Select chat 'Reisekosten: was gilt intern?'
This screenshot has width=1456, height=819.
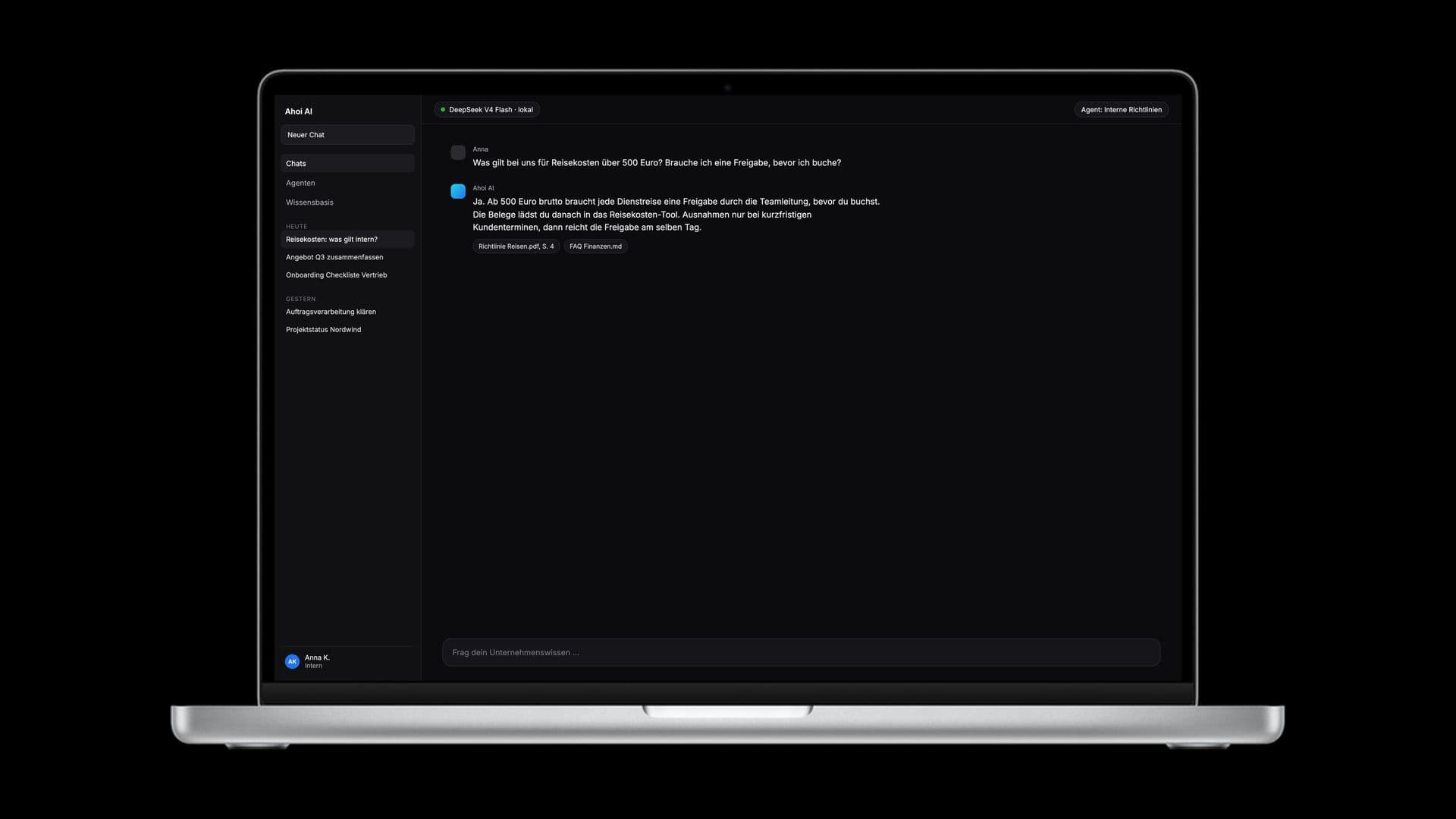click(x=347, y=240)
